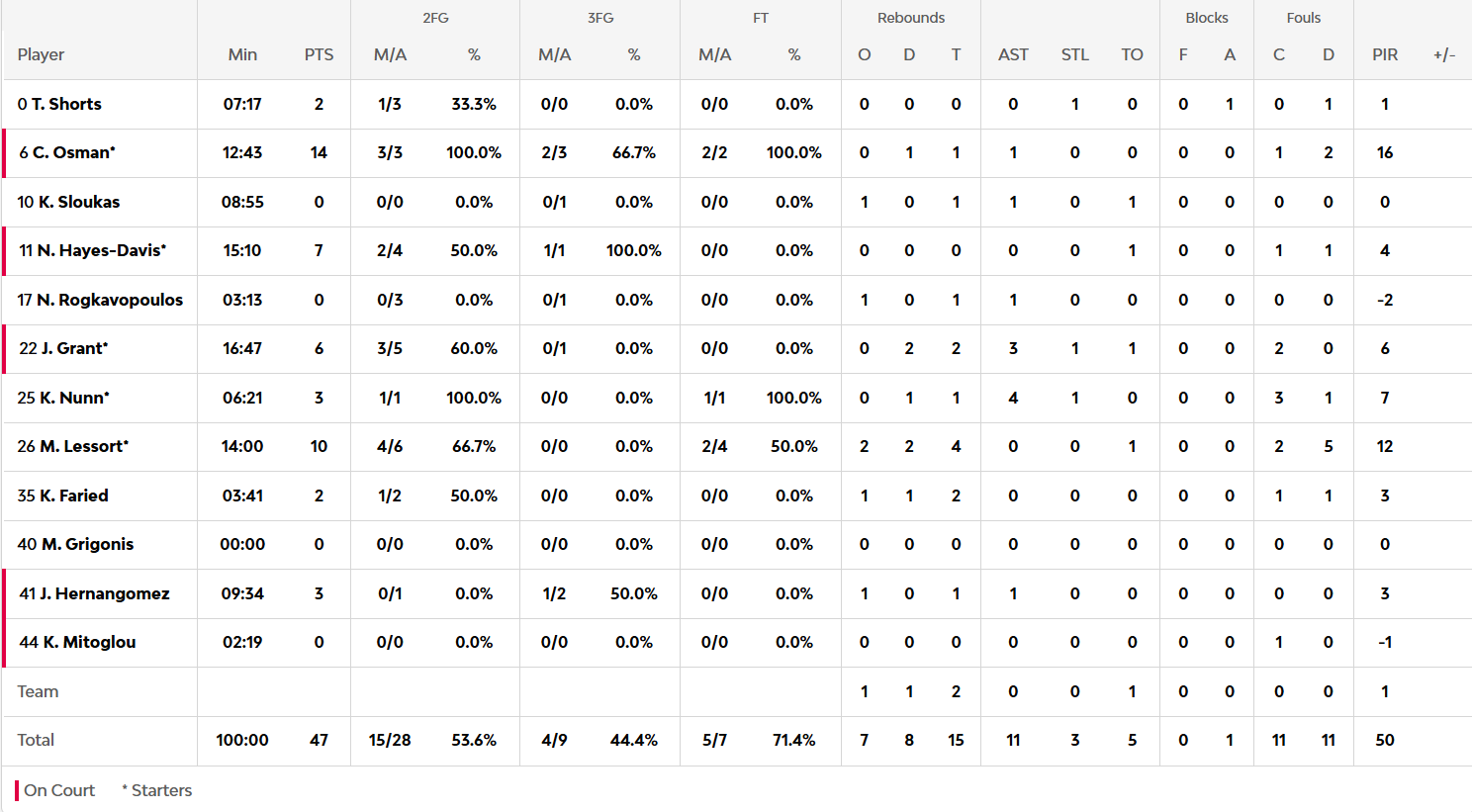Click the Total row label
Image resolution: width=1472 pixels, height=812 pixels.
36,740
